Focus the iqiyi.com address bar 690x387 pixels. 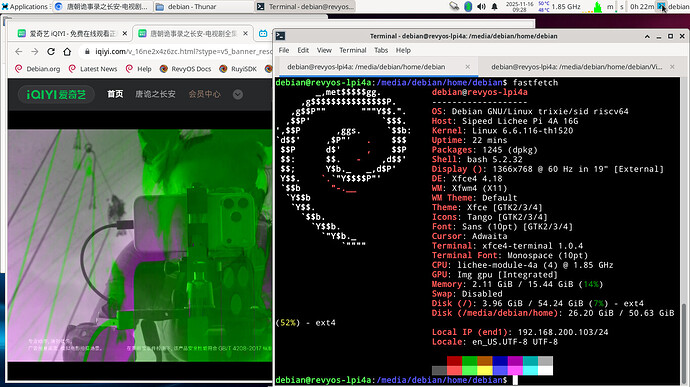(176, 52)
